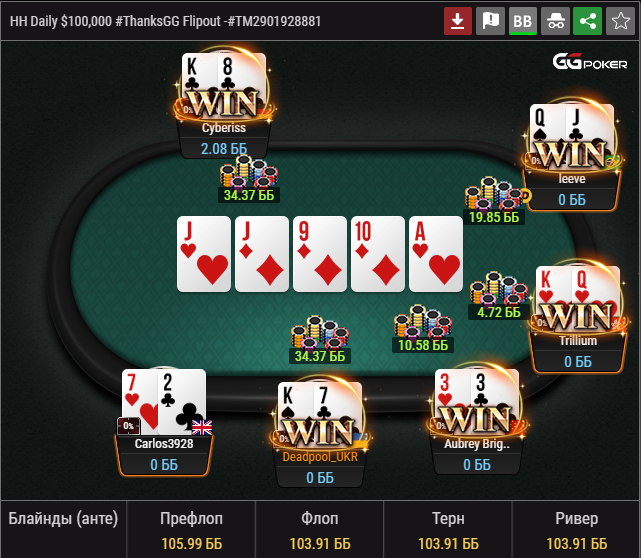Click the Trillium player name plate
This screenshot has height=558, width=641.
tap(578, 352)
